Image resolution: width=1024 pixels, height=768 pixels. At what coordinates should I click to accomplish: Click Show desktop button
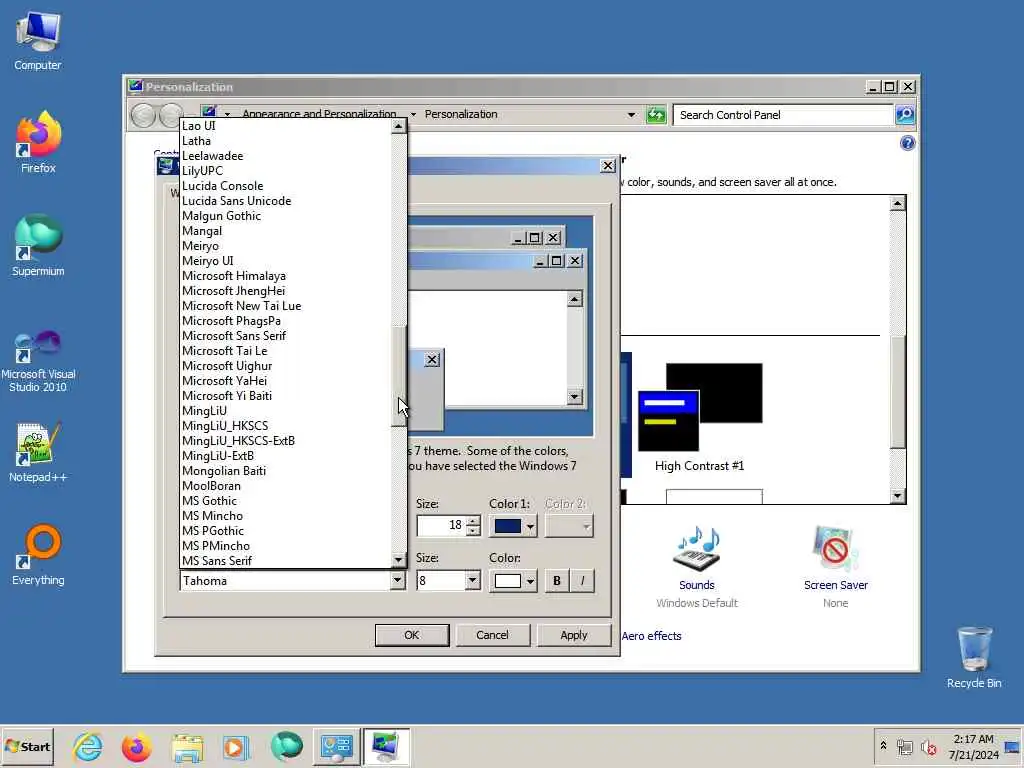[x=1012, y=746]
